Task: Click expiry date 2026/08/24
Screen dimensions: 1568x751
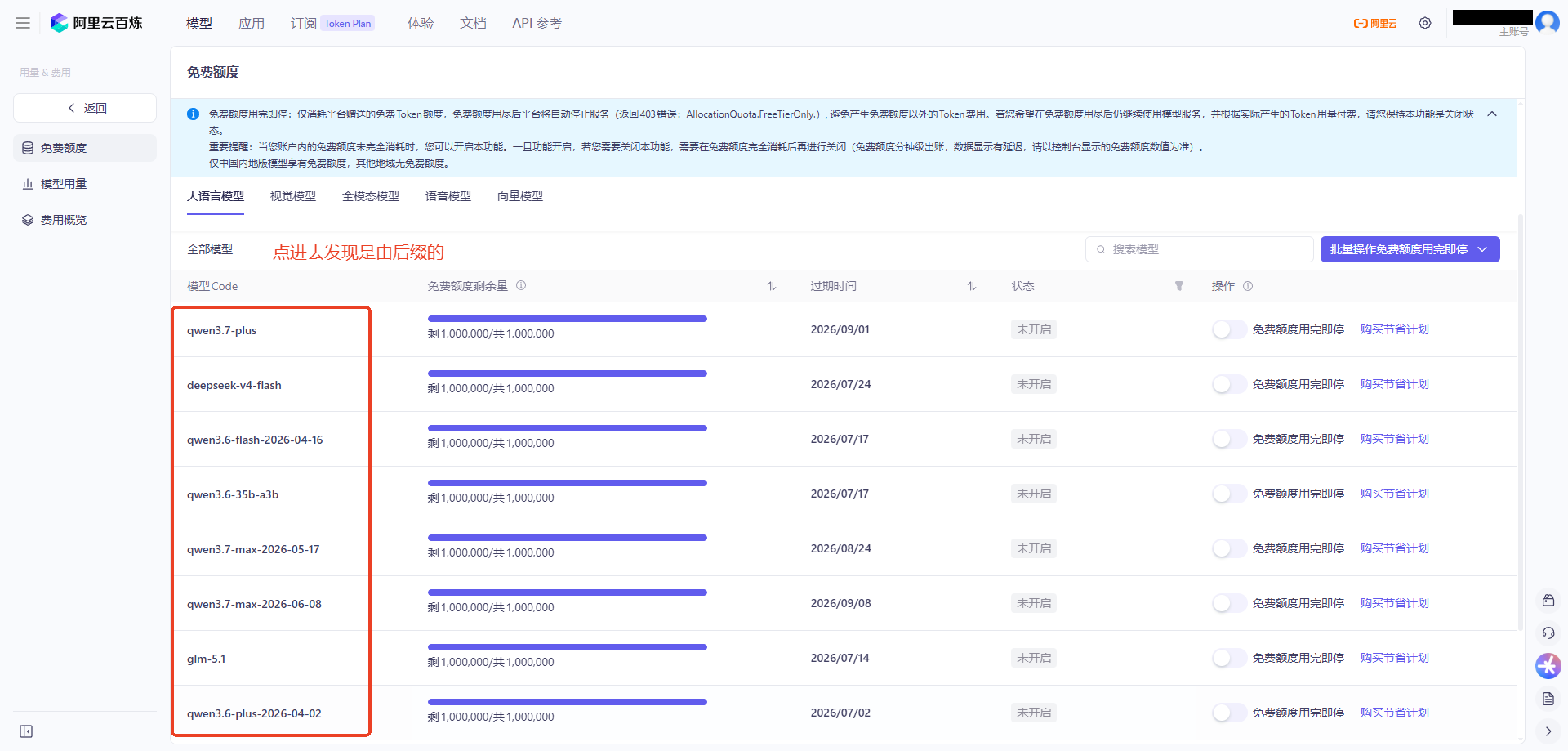Action: tap(841, 548)
